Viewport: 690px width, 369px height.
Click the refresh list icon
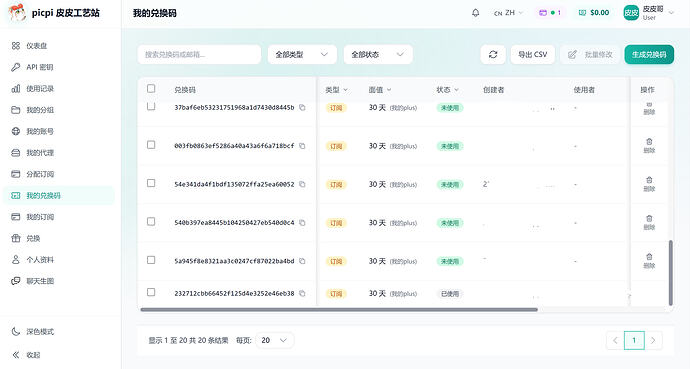pos(493,55)
